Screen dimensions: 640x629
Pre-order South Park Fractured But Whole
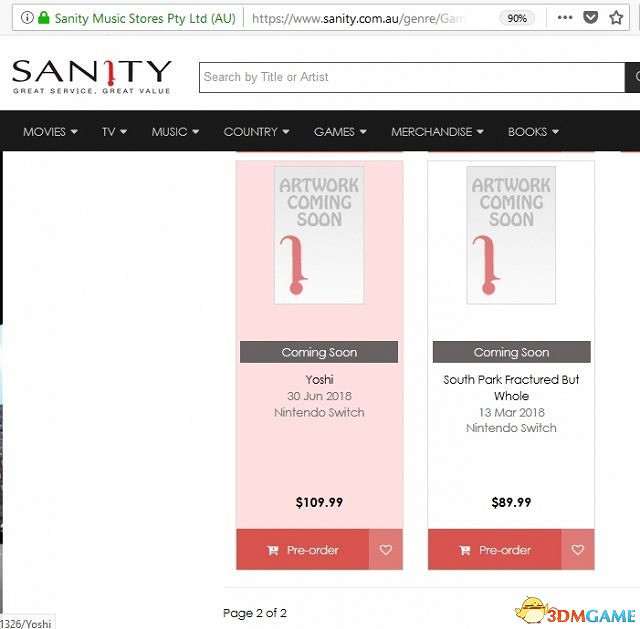[x=495, y=549]
